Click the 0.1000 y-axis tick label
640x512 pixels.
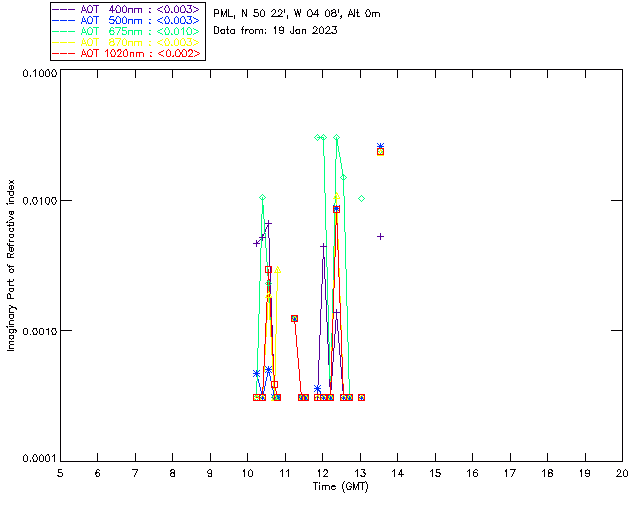click(36, 74)
